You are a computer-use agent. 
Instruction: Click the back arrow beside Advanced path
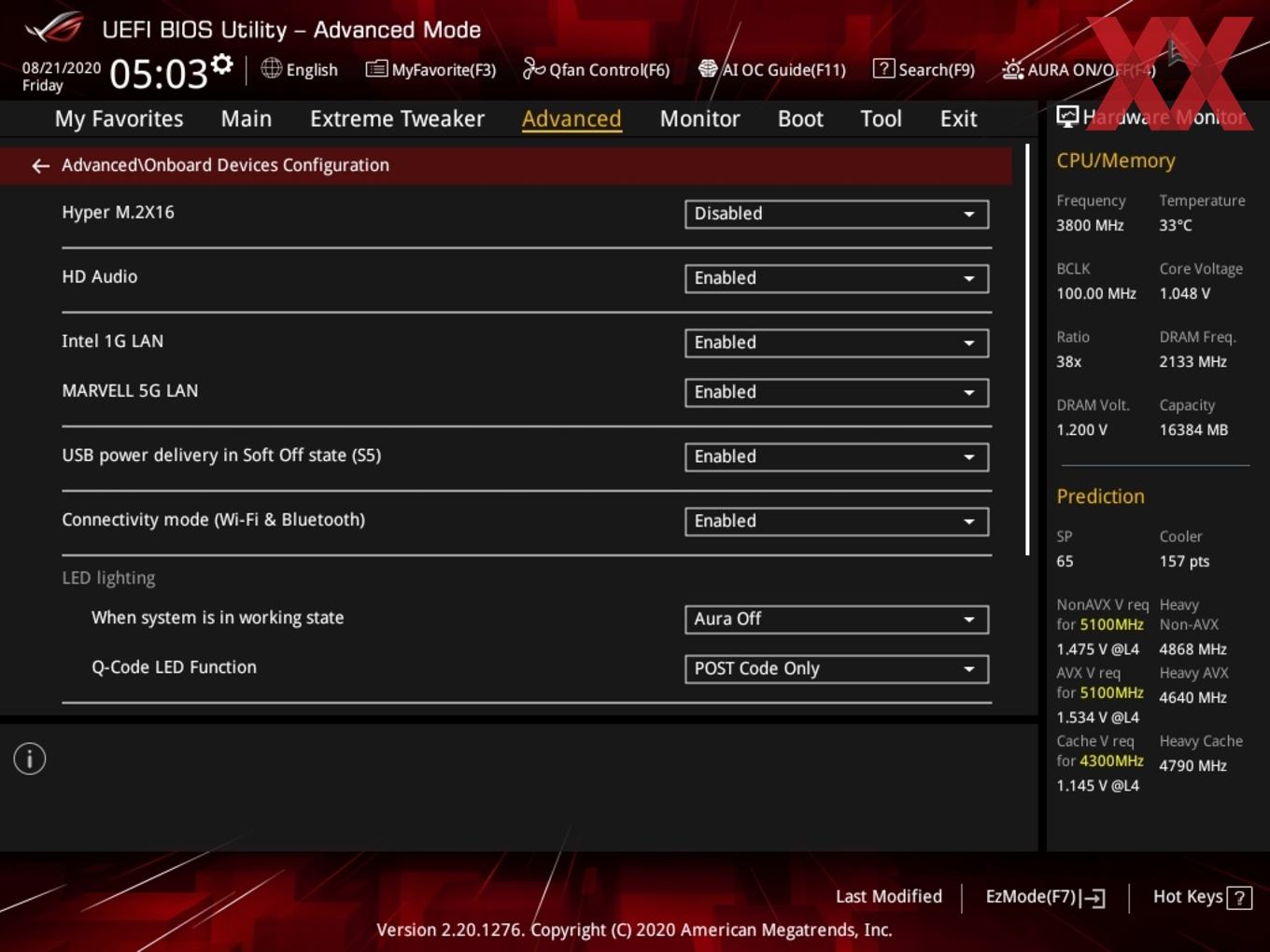pyautogui.click(x=40, y=165)
